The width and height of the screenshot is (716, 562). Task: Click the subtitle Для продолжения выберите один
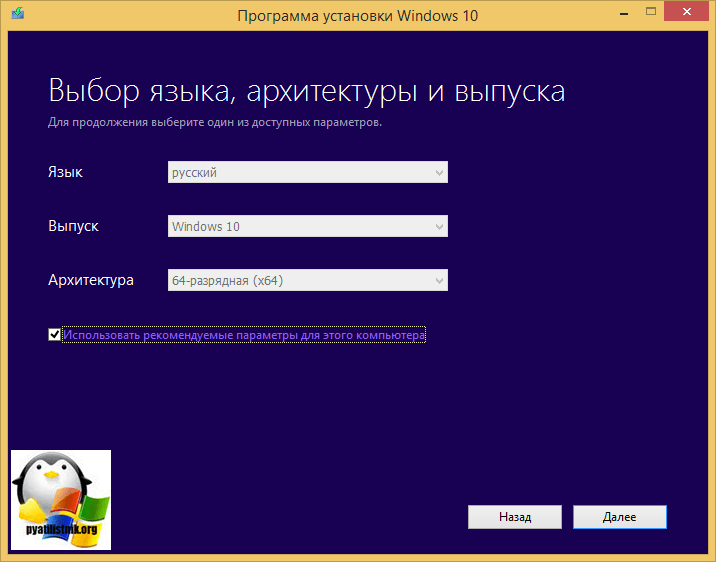[215, 122]
